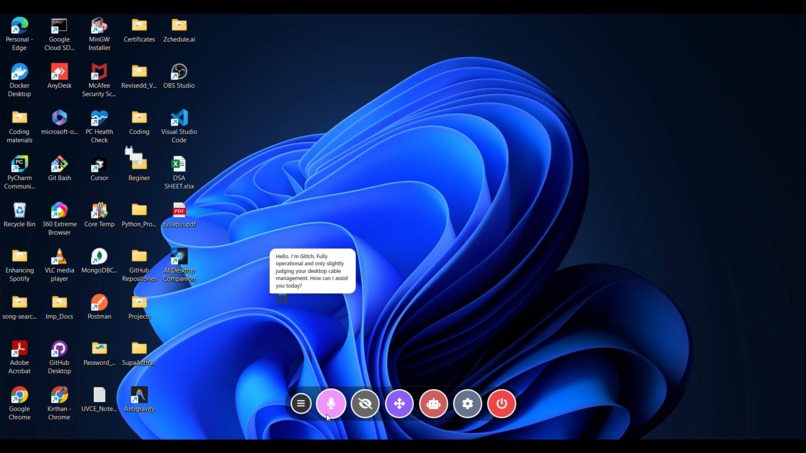806x453 pixels.
Task: Select the AnyDesk shortcut
Action: (59, 76)
